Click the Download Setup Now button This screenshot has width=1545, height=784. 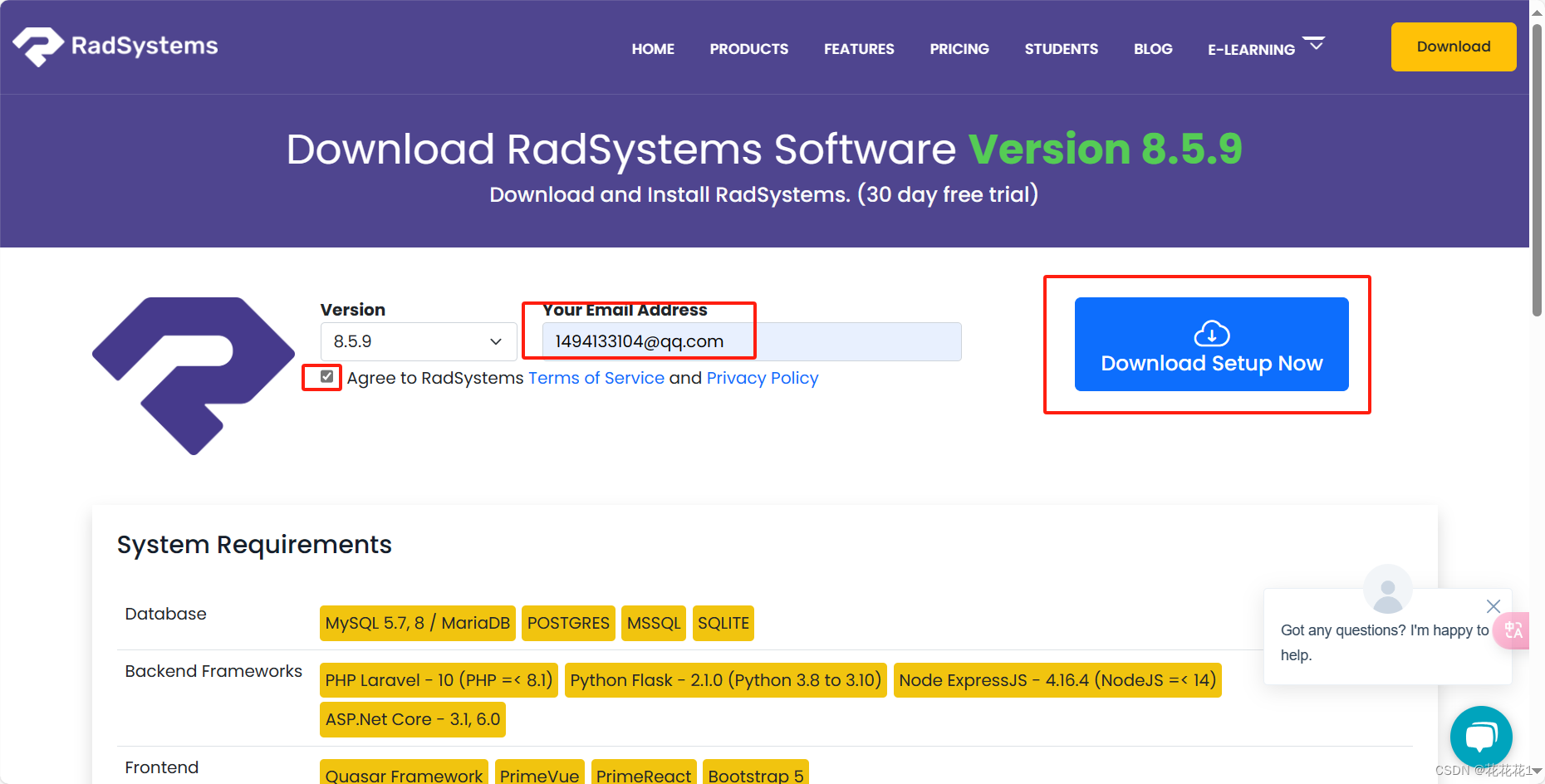1212,344
